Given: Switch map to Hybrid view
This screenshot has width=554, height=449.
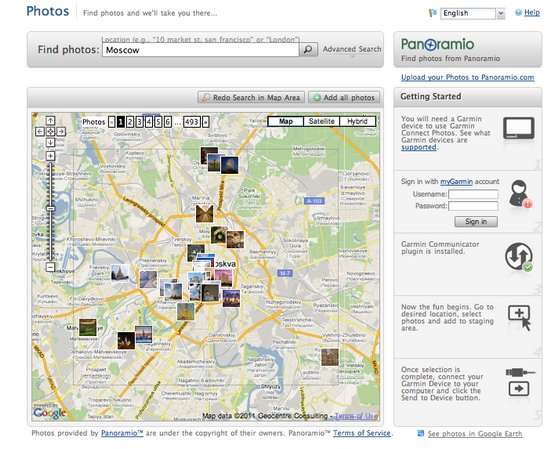Looking at the screenshot, I should pyautogui.click(x=357, y=121).
